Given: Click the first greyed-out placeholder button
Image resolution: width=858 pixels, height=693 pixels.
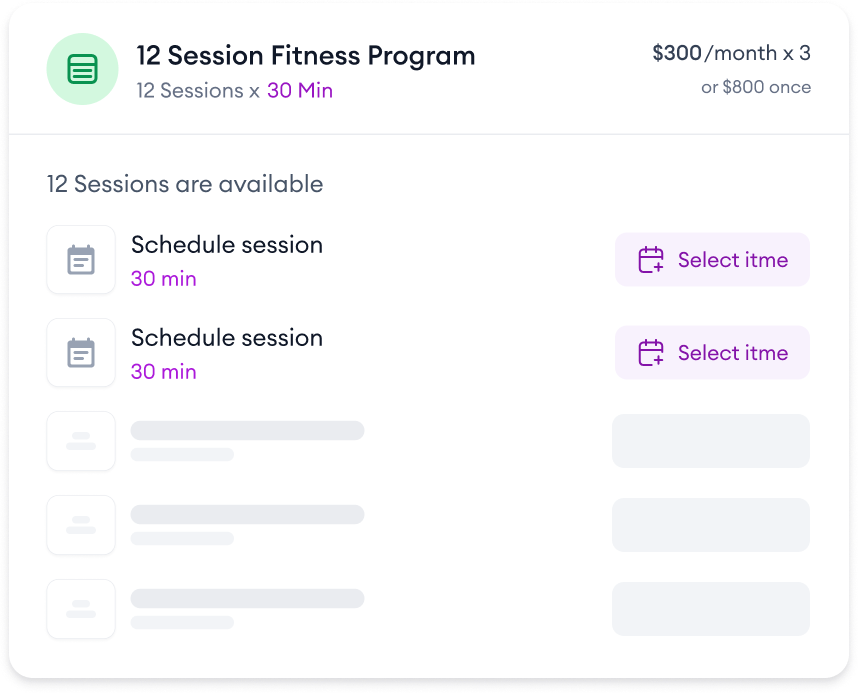Looking at the screenshot, I should [x=711, y=441].
